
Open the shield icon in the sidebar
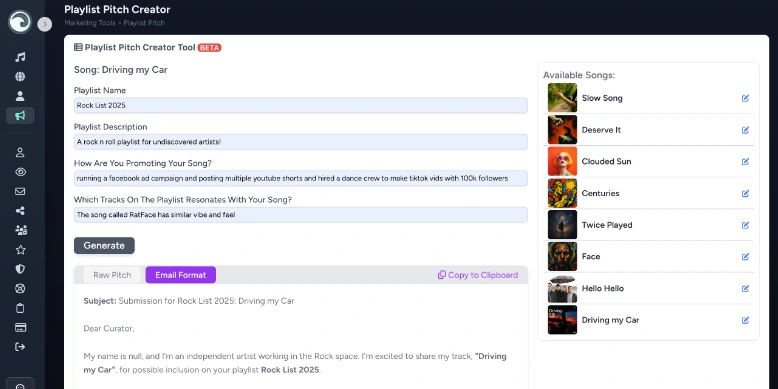tap(20, 269)
